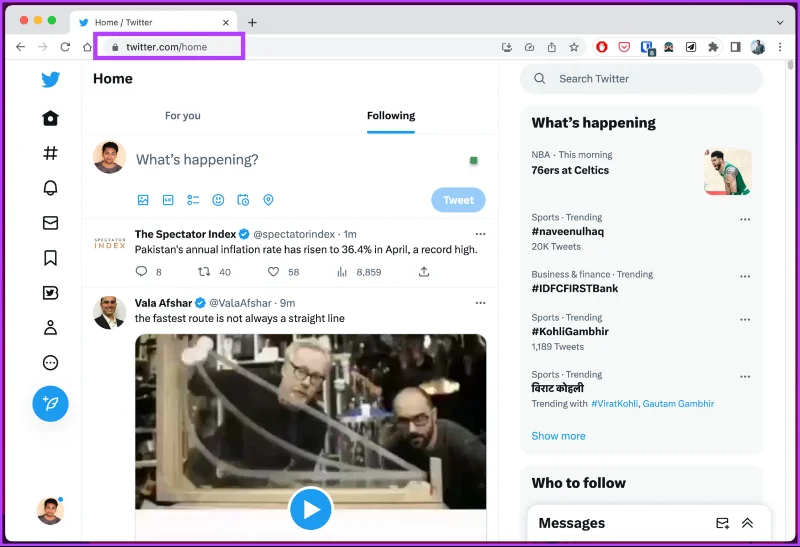This screenshot has height=547, width=800.
Task: Select the Home / Twitter browser tab
Action: tap(154, 22)
